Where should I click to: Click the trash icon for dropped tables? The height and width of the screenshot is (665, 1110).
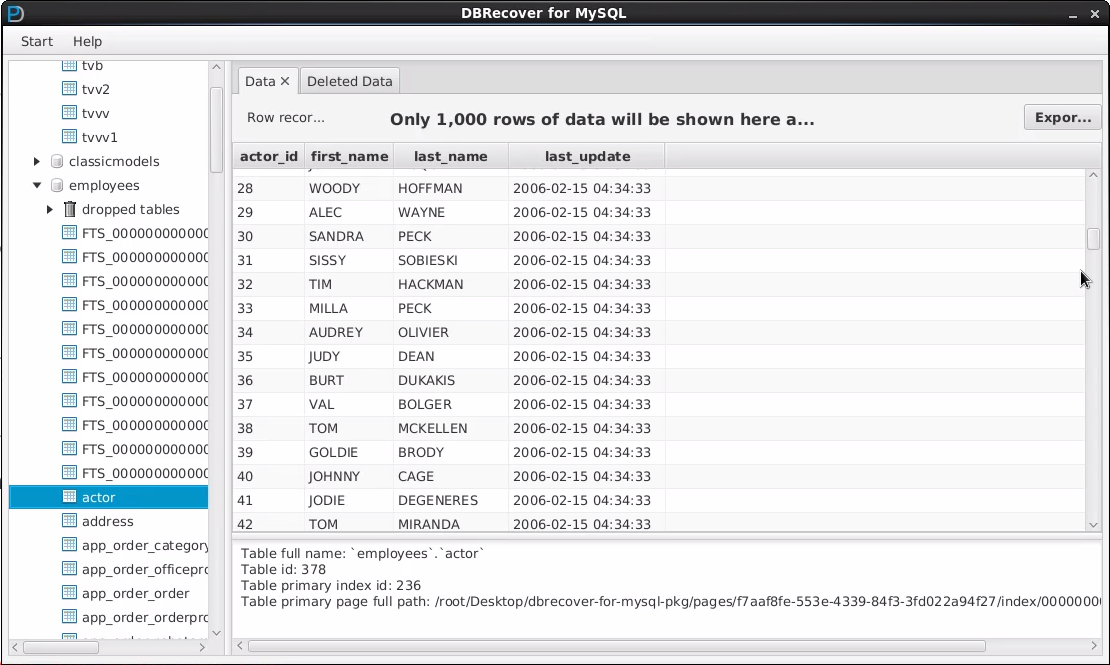[x=69, y=209]
